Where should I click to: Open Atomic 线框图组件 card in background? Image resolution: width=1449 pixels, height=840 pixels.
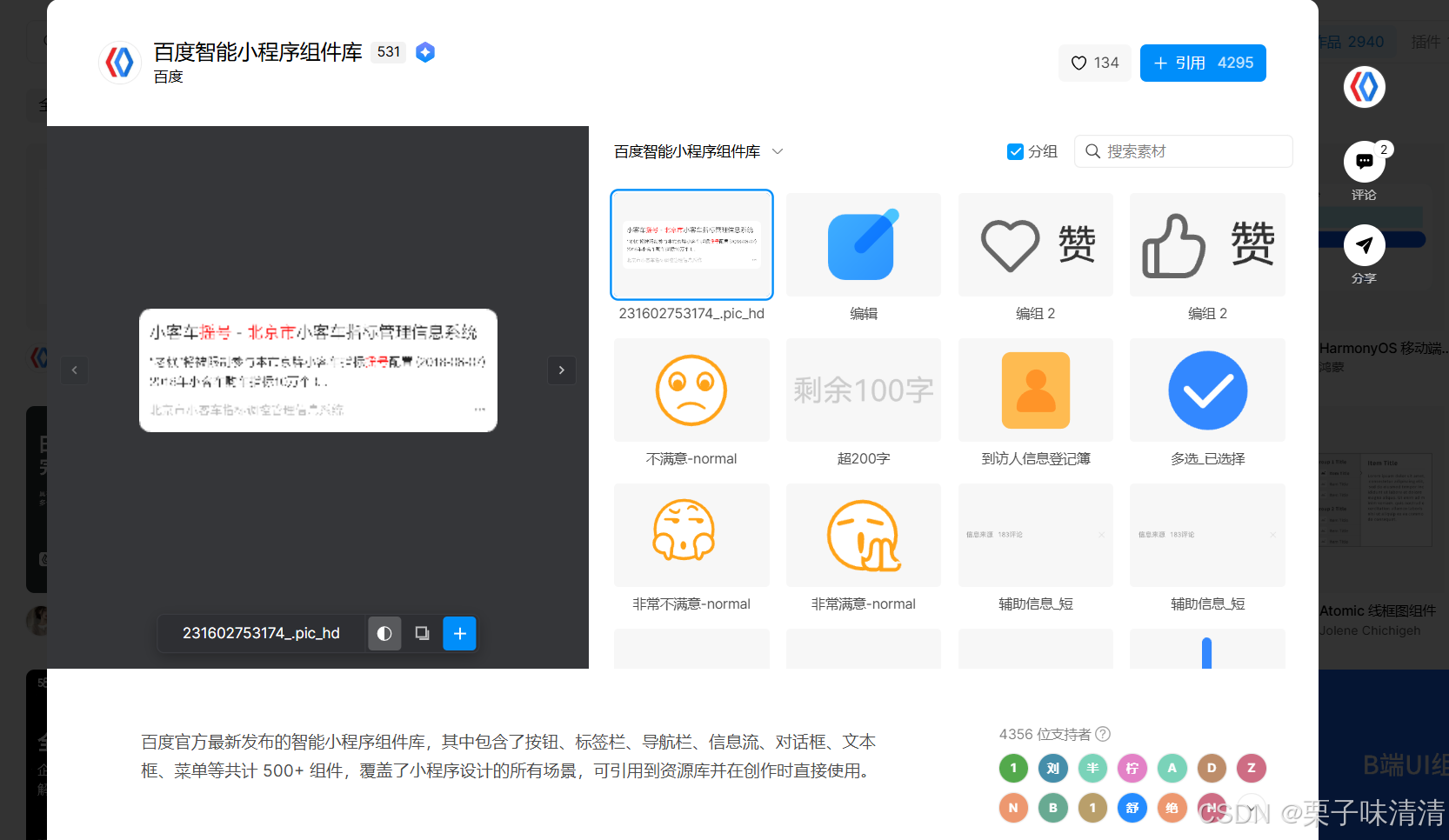1377,611
